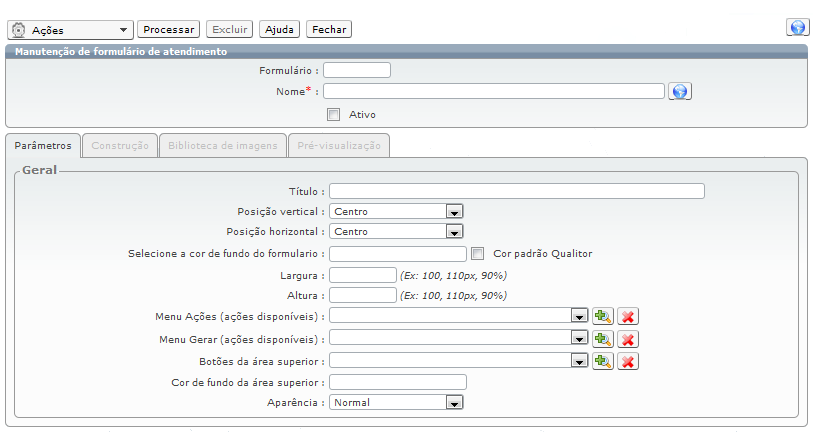
Task: Click the red X icon for Menu Gerar
Action: [x=628, y=339]
